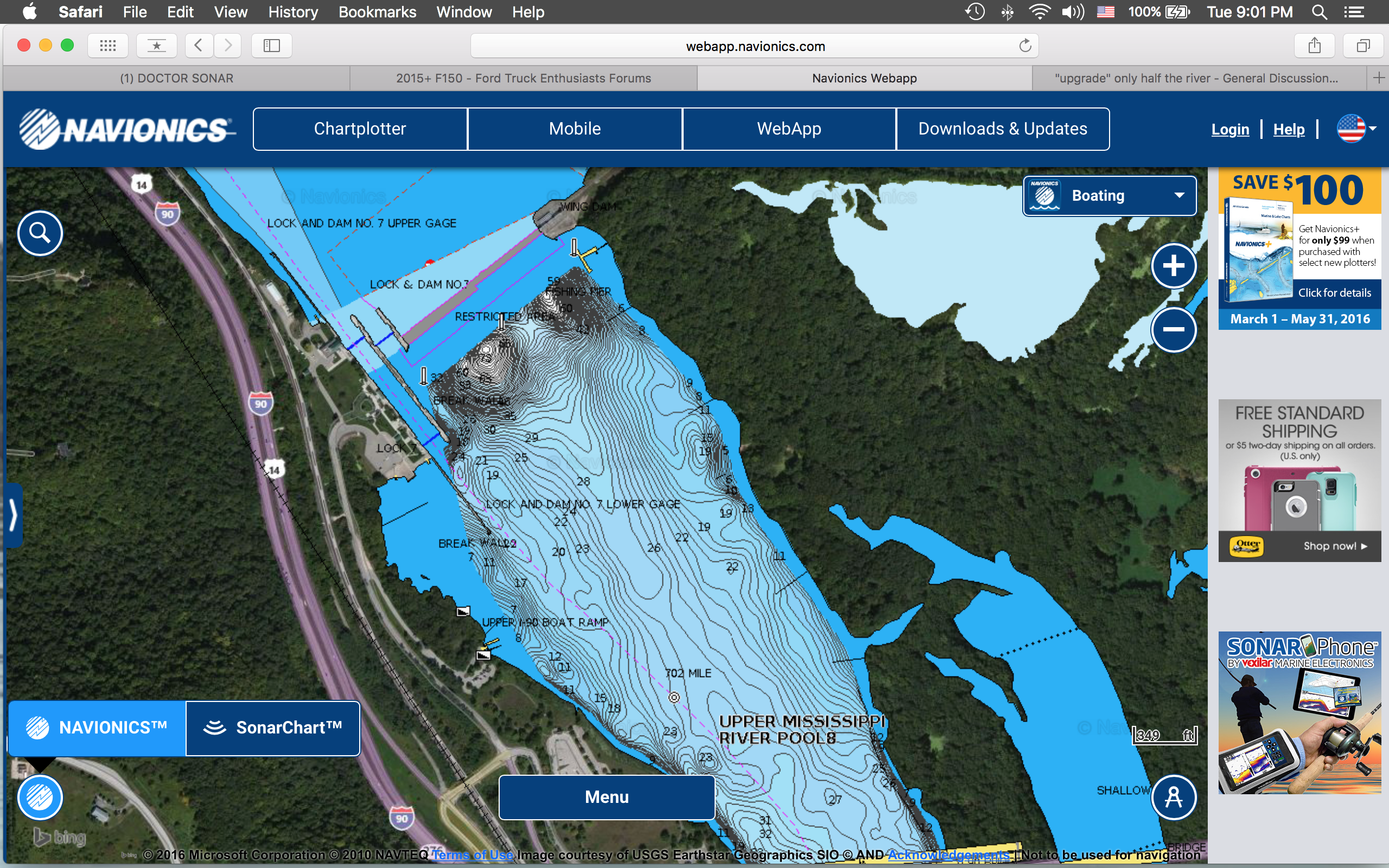Viewport: 1389px width, 868px height.
Task: Switch to the "upgrade" only half the river tab
Action: click(x=1199, y=78)
